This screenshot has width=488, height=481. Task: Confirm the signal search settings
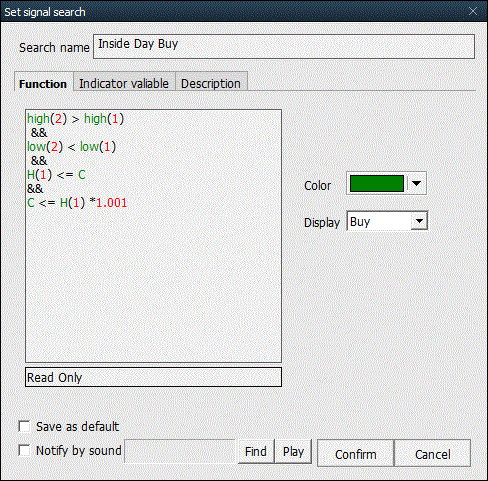pyautogui.click(x=355, y=453)
